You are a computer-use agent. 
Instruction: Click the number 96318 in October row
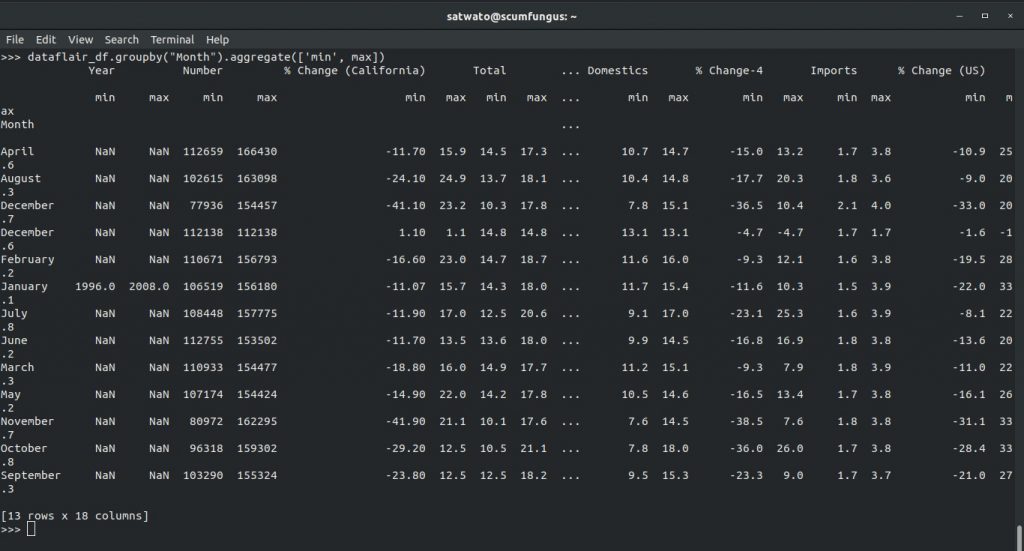206,448
